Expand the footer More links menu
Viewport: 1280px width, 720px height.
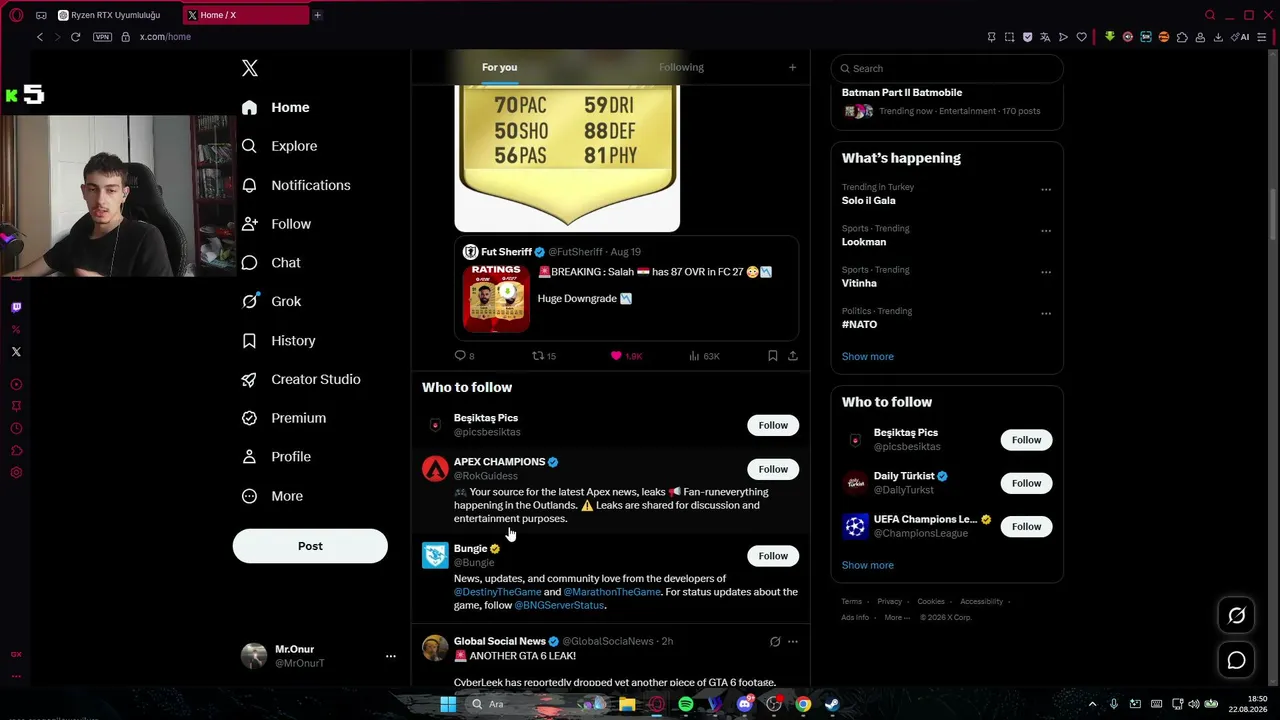(897, 618)
